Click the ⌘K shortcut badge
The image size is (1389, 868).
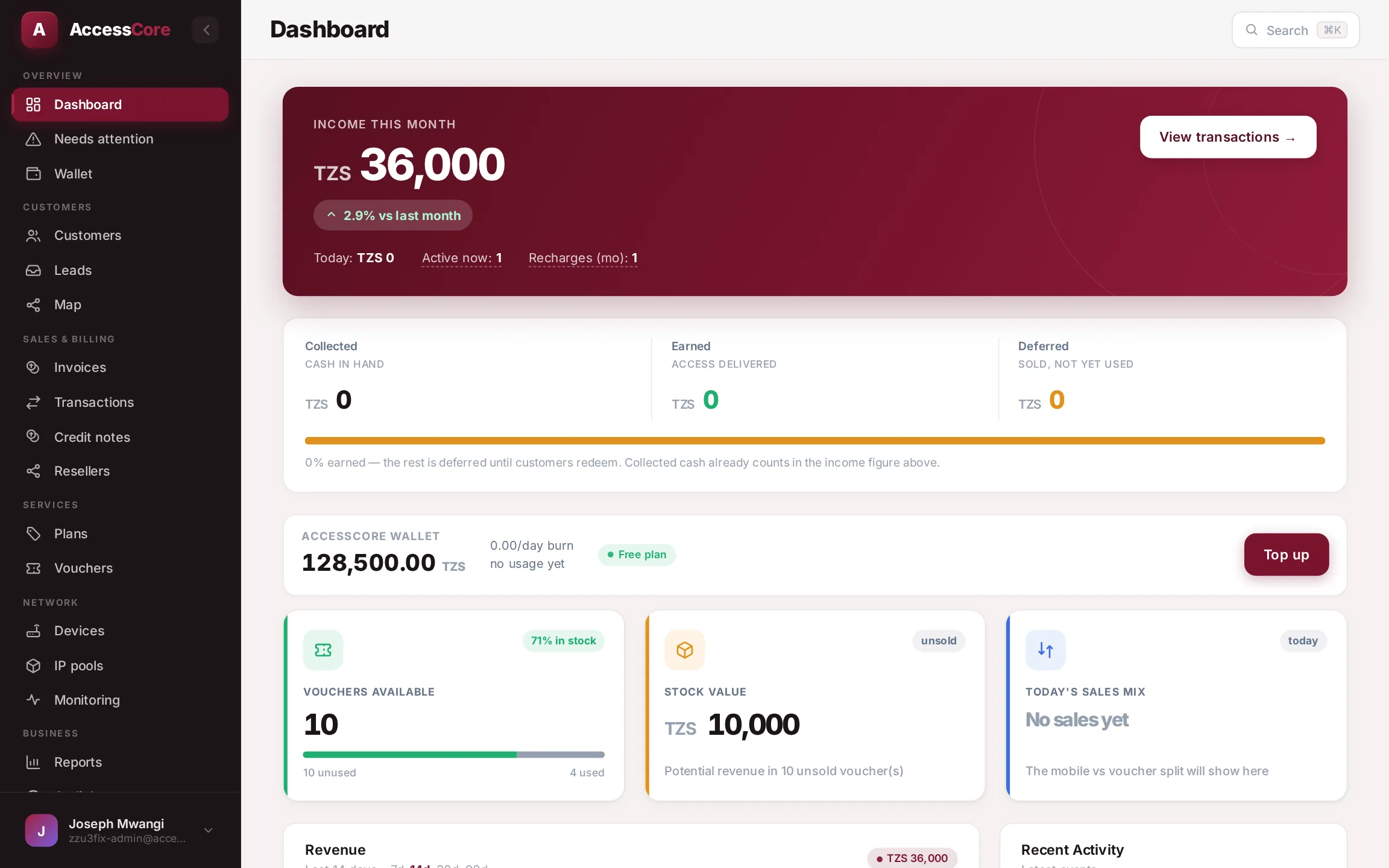tap(1332, 30)
